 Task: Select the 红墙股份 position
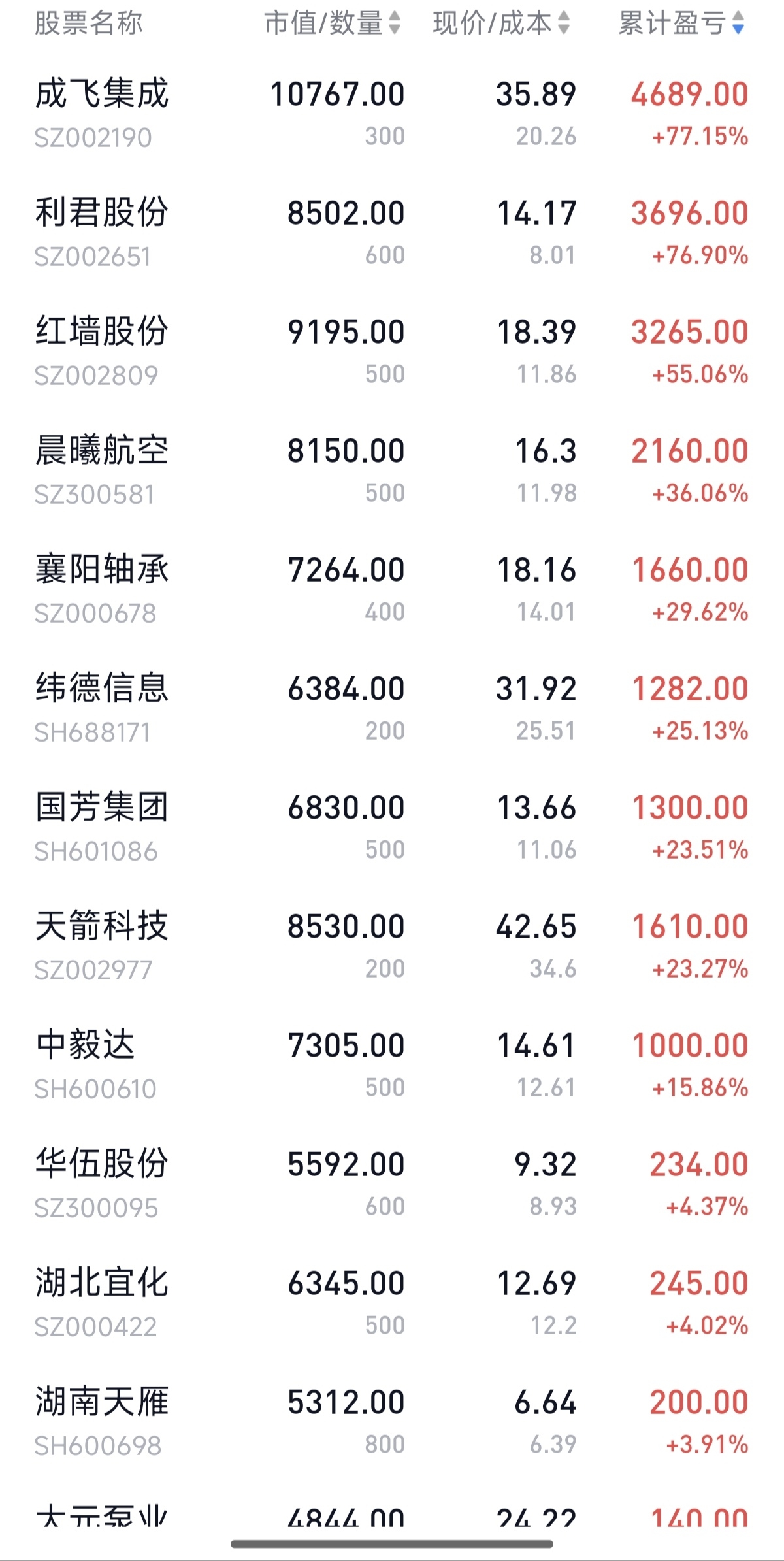pos(392,352)
